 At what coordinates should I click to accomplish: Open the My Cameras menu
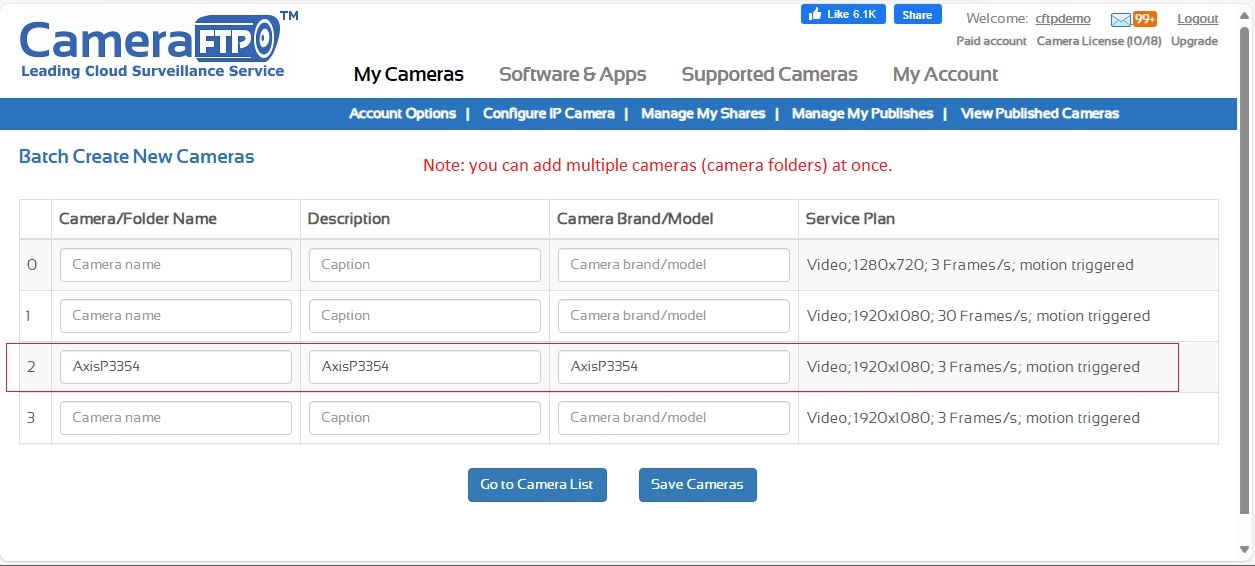(x=408, y=74)
